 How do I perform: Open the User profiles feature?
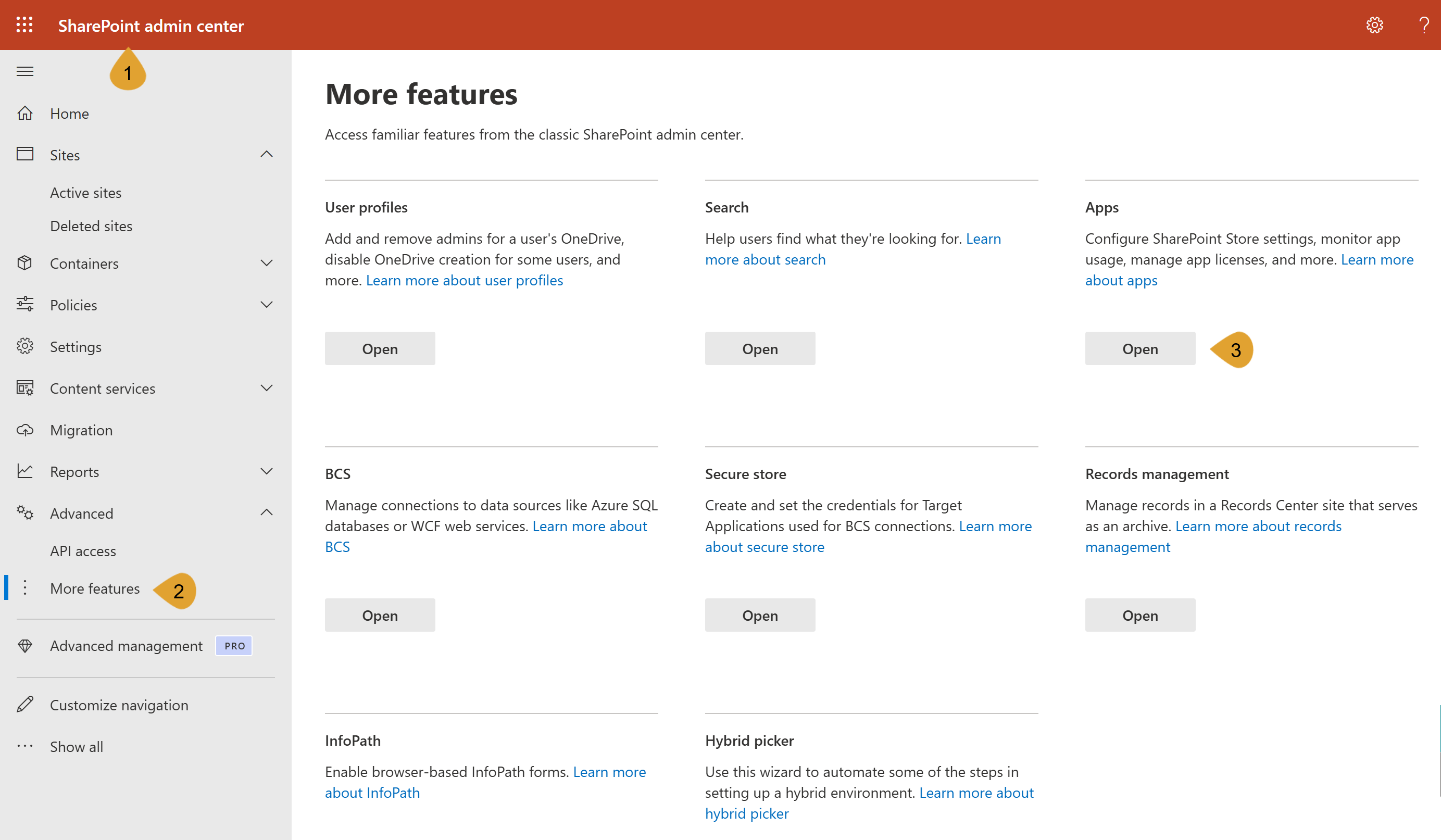coord(380,348)
